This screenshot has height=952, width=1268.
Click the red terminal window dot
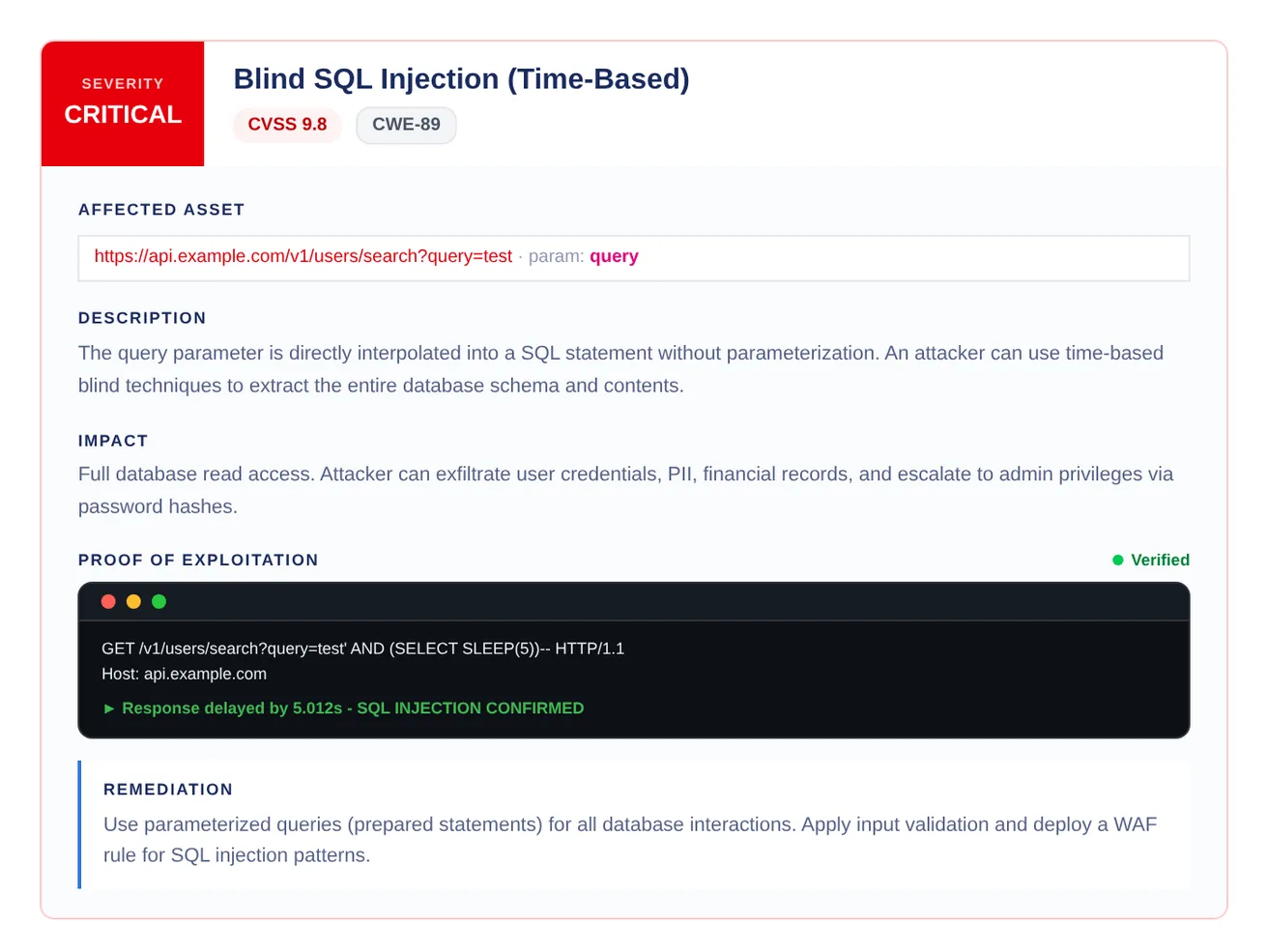pos(108,601)
